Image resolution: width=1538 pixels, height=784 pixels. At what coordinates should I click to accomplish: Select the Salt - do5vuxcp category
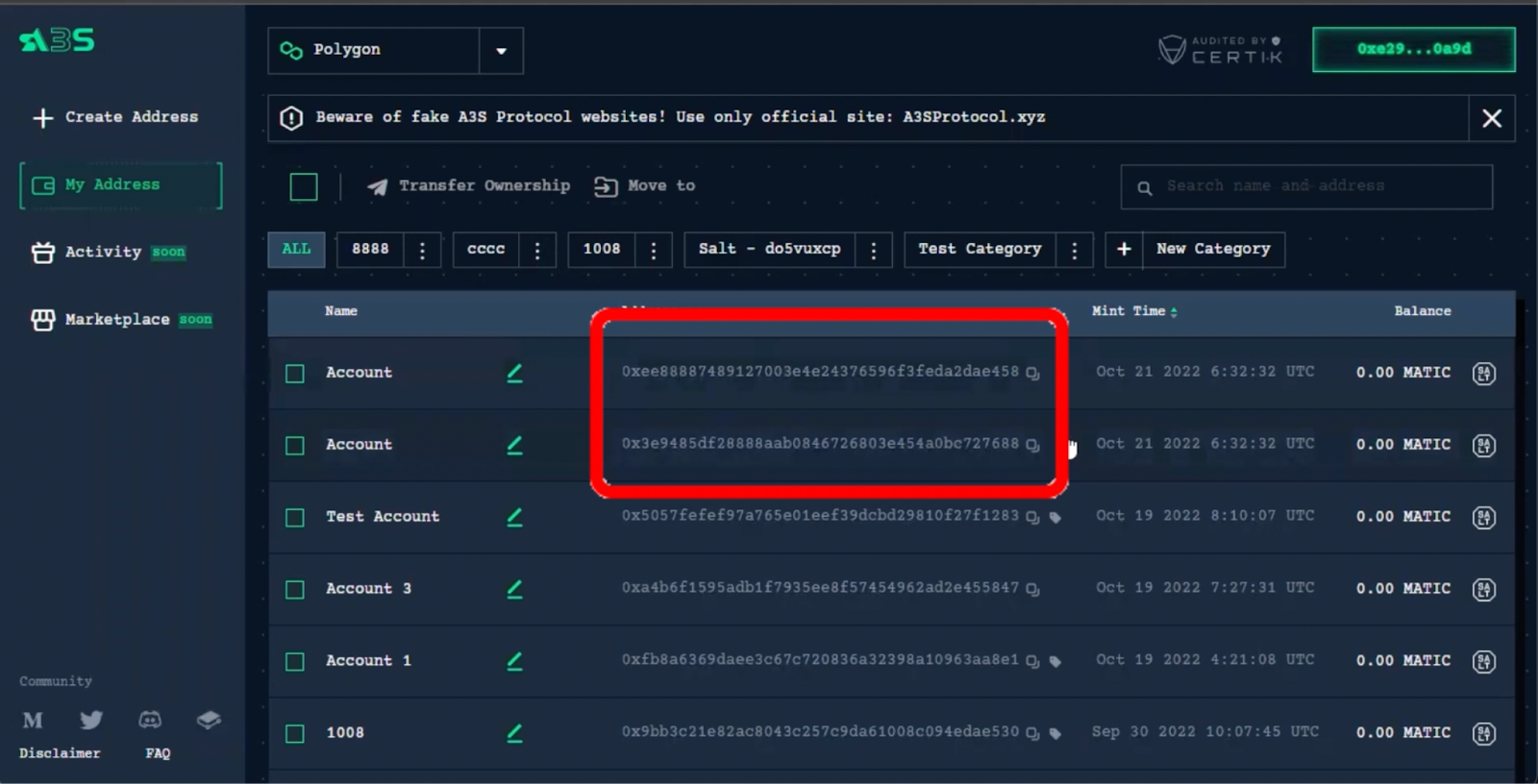click(770, 250)
